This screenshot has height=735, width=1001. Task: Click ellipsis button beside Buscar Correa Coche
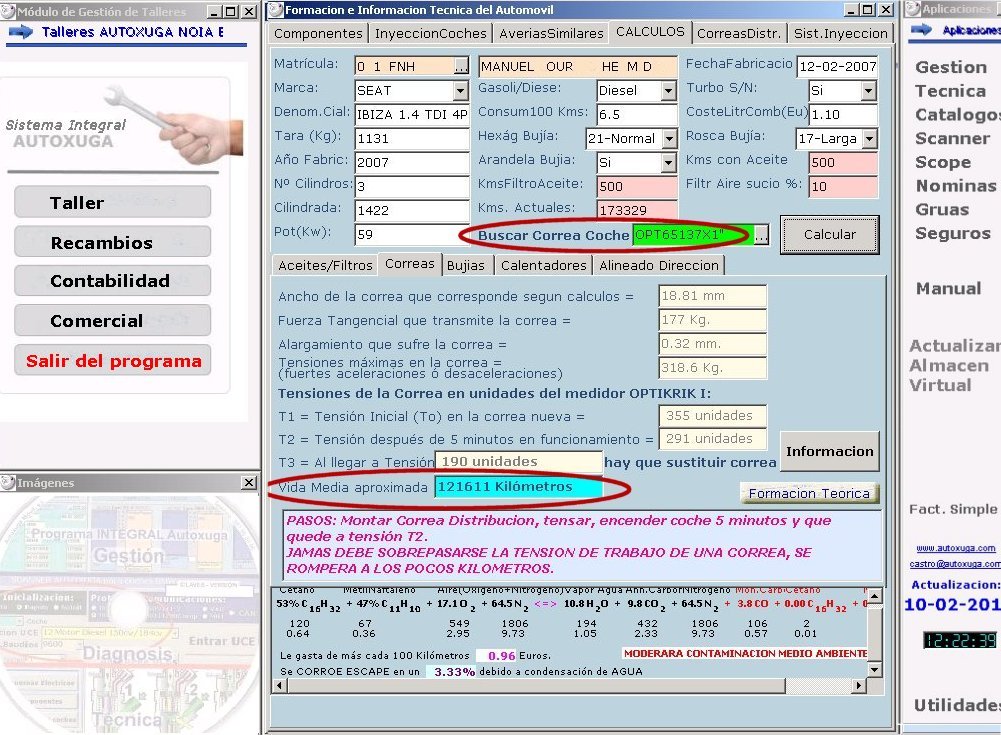point(761,235)
